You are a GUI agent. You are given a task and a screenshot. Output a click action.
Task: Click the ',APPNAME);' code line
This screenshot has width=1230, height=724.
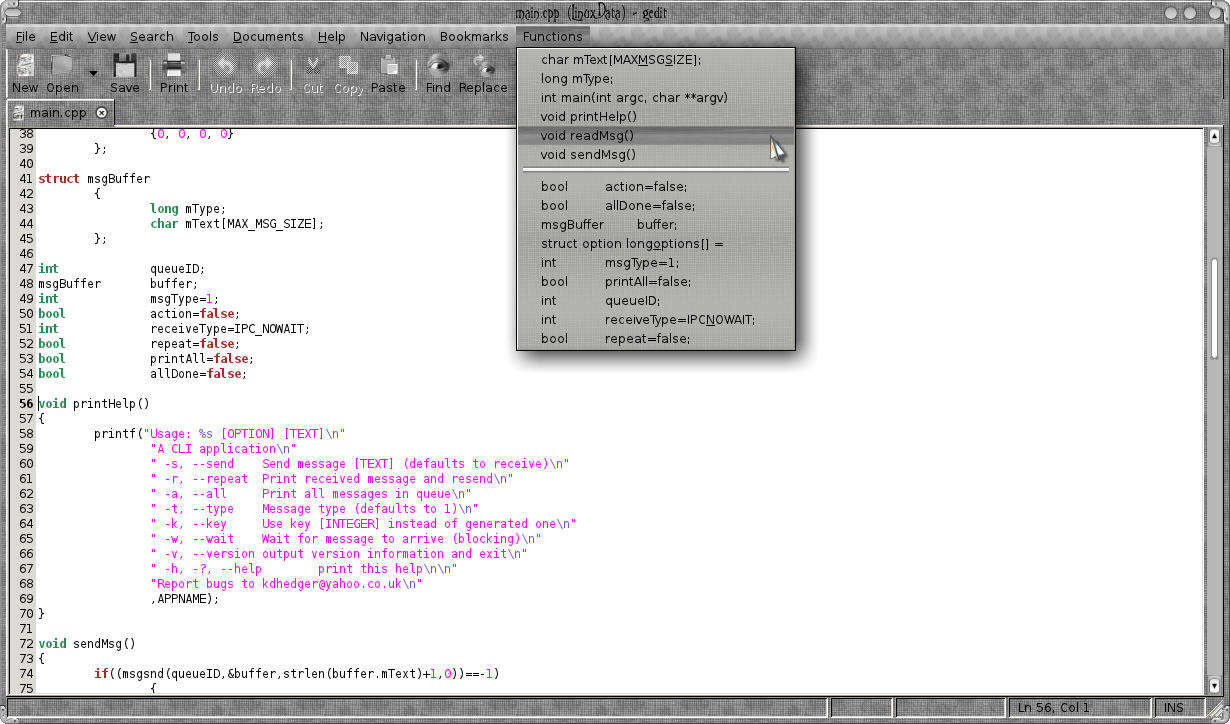[x=184, y=599]
